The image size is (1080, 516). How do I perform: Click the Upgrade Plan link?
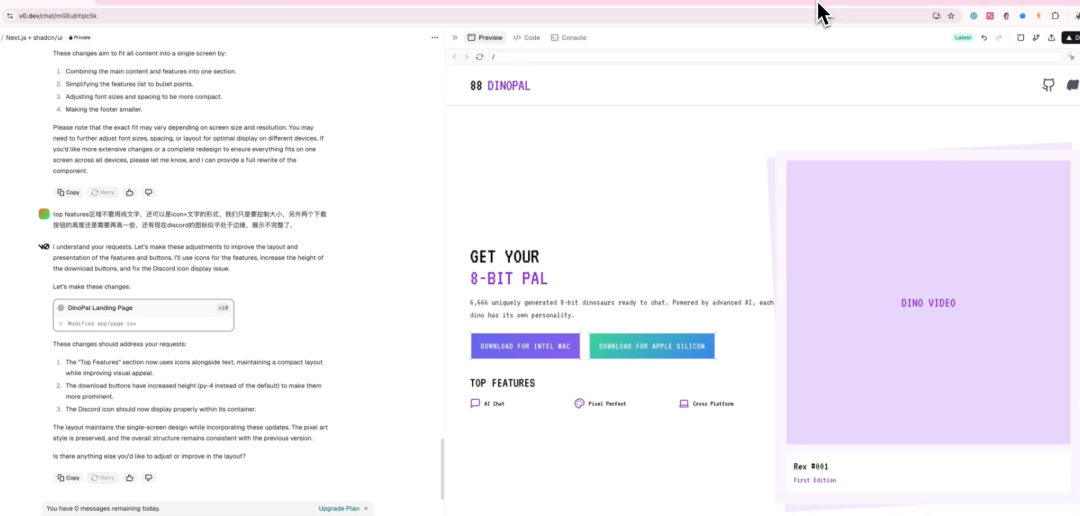click(x=338, y=508)
